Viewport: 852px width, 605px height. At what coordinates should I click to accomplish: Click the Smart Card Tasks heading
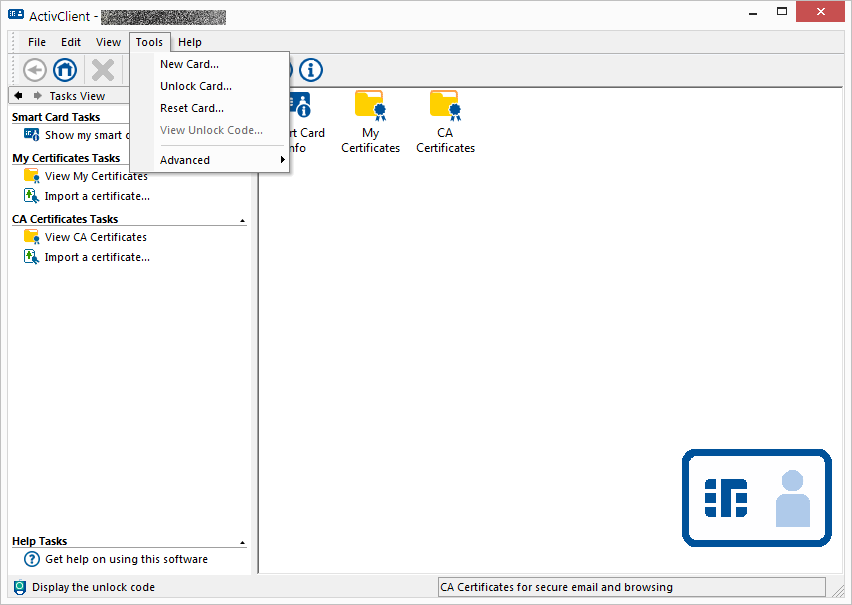(x=56, y=117)
